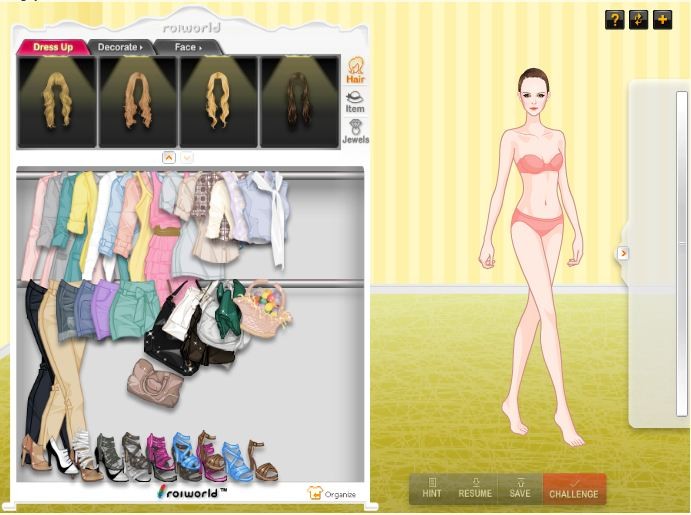This screenshot has width=691, height=515.
Task: Switch to the Face tab
Action: [188, 47]
